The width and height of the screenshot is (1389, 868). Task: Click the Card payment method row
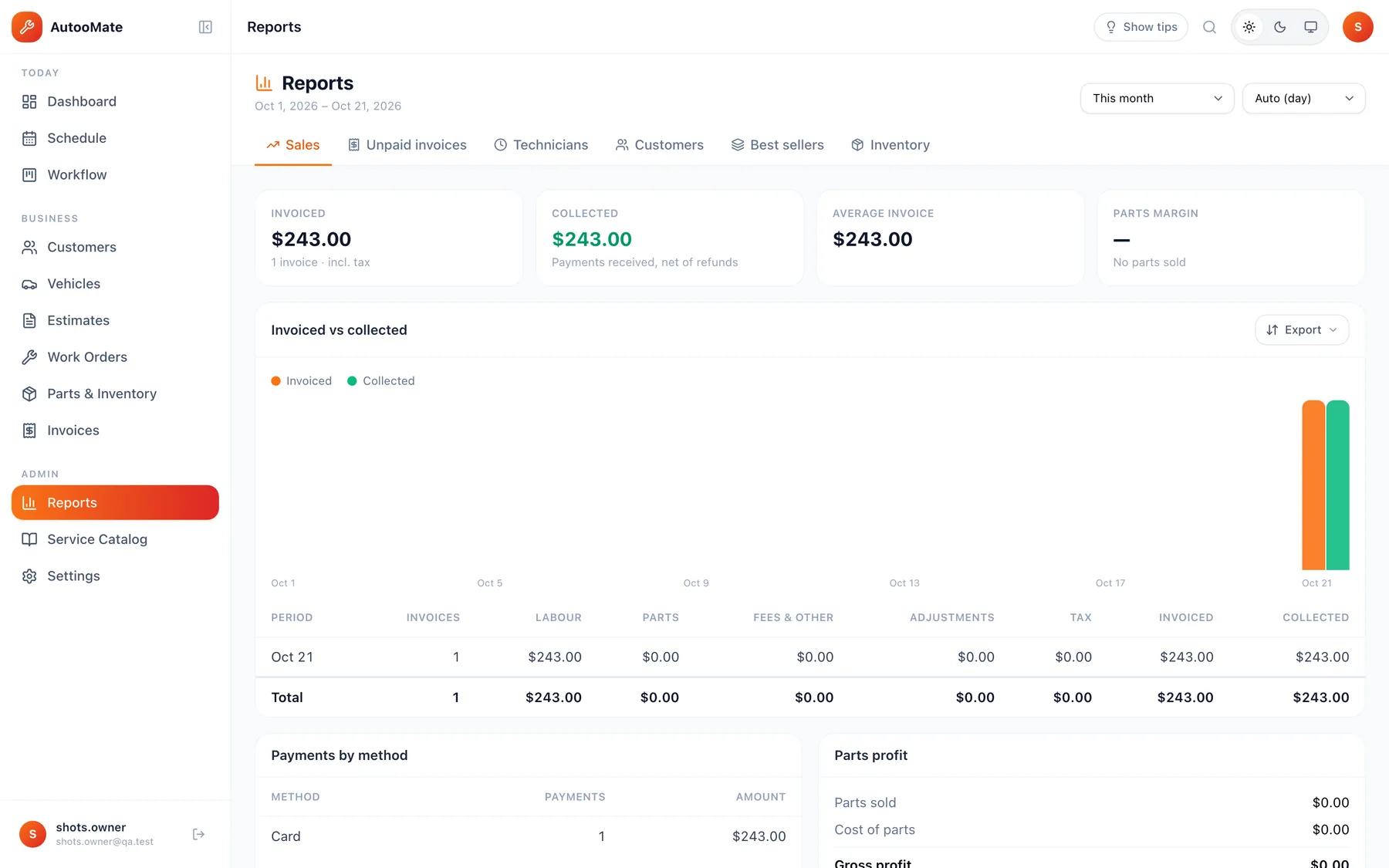[x=529, y=836]
